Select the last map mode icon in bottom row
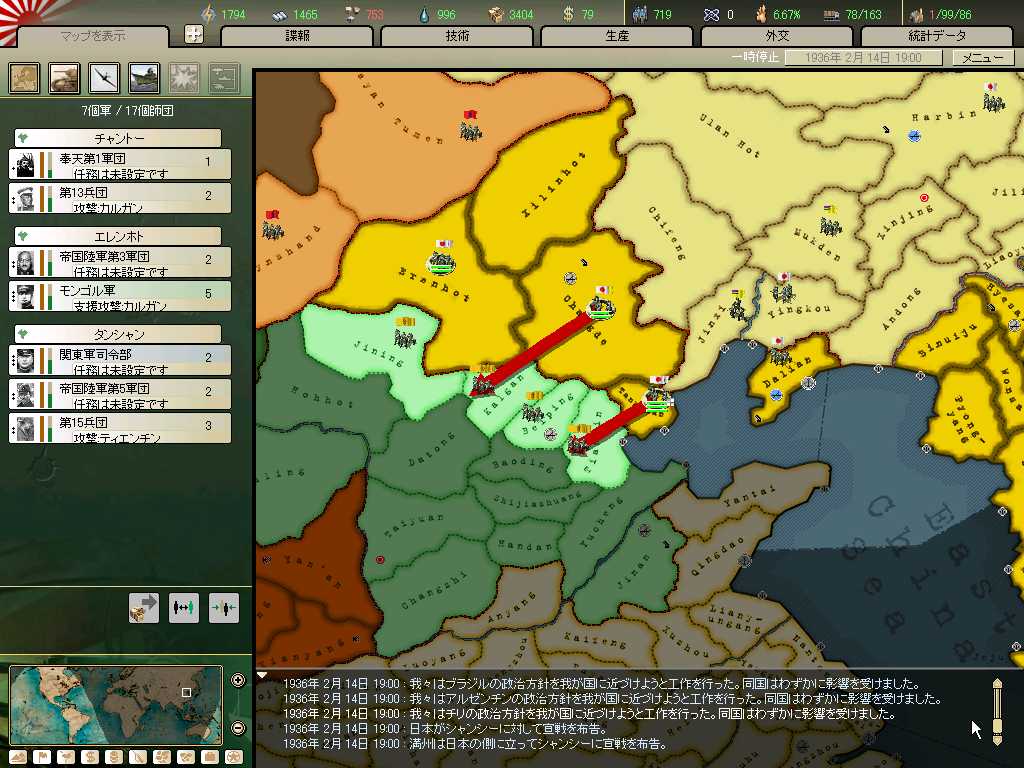This screenshot has height=768, width=1024. (234, 758)
